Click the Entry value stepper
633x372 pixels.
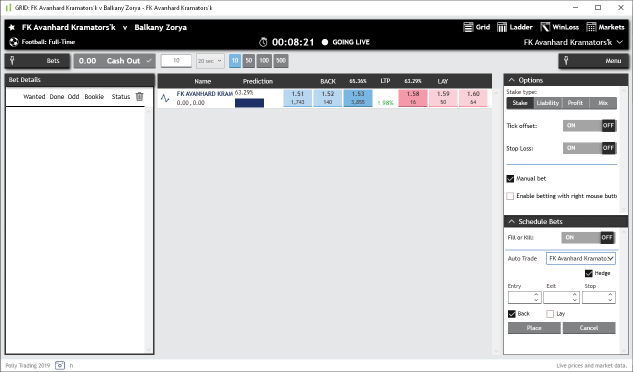pyautogui.click(x=536, y=298)
